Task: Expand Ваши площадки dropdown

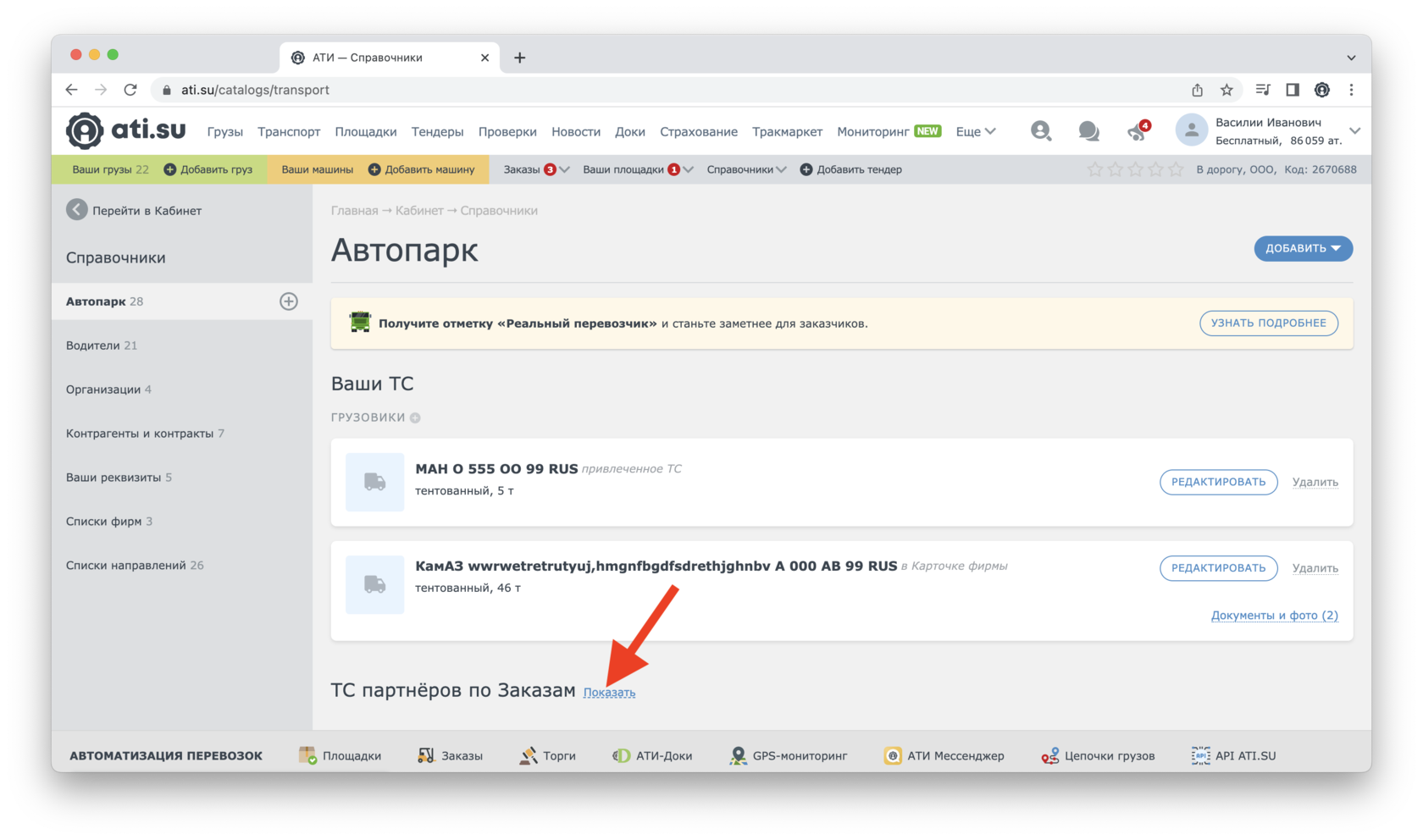Action: click(638, 169)
